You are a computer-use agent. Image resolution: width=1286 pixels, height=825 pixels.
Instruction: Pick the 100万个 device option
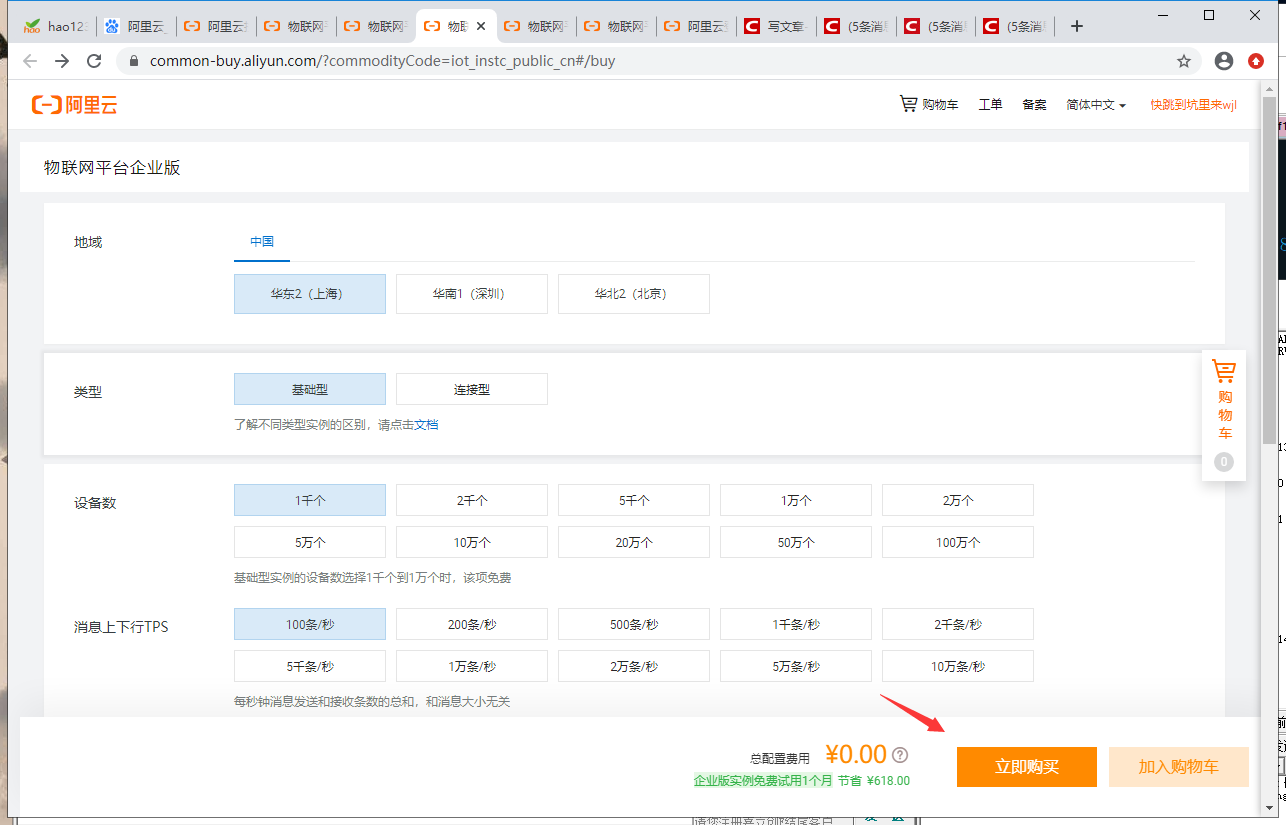point(958,542)
